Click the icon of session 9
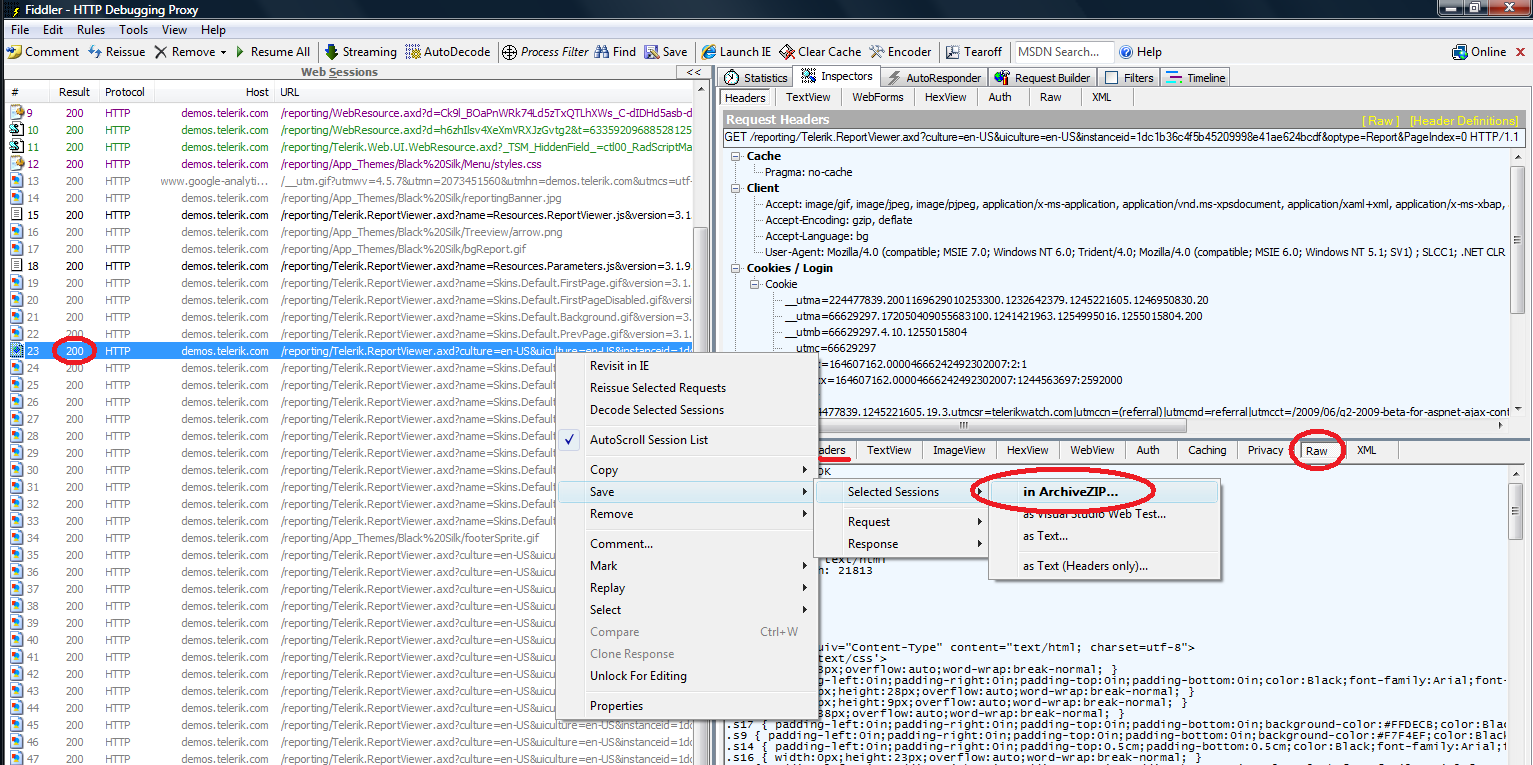 [17, 113]
